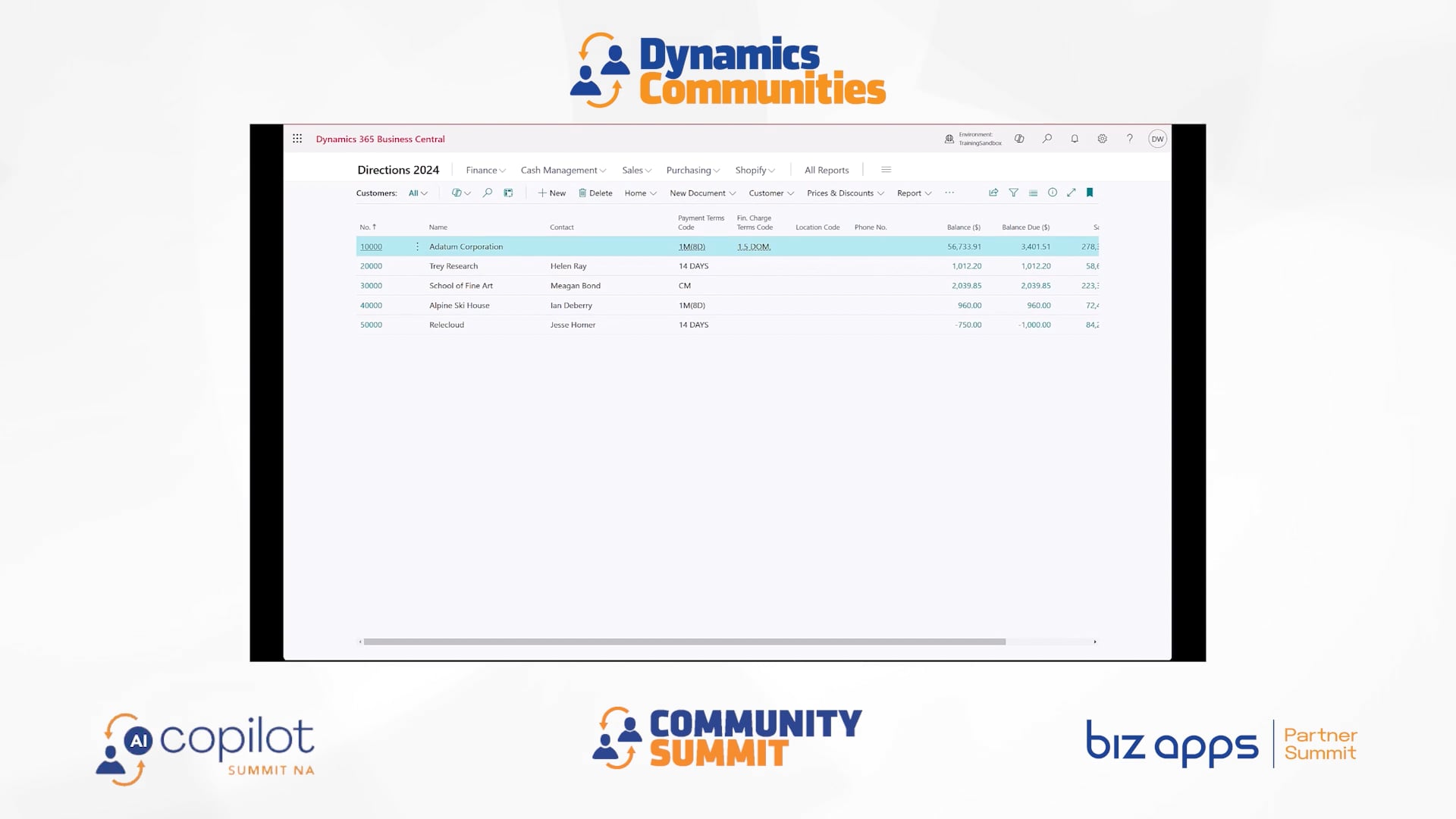Expand the Sales menu
Image resolution: width=1456 pixels, height=819 pixels.
tap(636, 170)
